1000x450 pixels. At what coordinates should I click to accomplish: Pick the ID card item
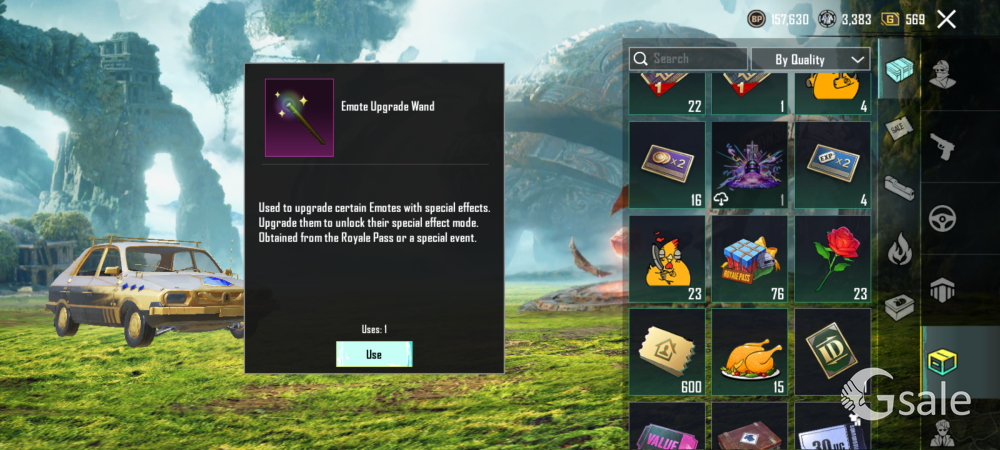click(x=832, y=352)
